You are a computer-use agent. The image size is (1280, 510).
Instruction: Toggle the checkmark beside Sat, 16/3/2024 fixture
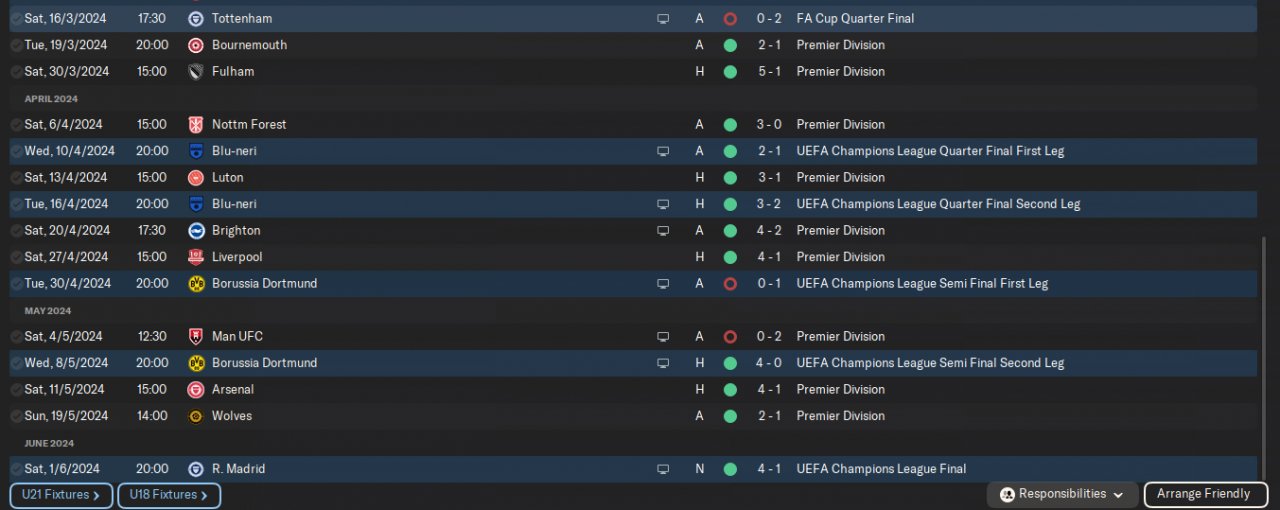coord(16,19)
